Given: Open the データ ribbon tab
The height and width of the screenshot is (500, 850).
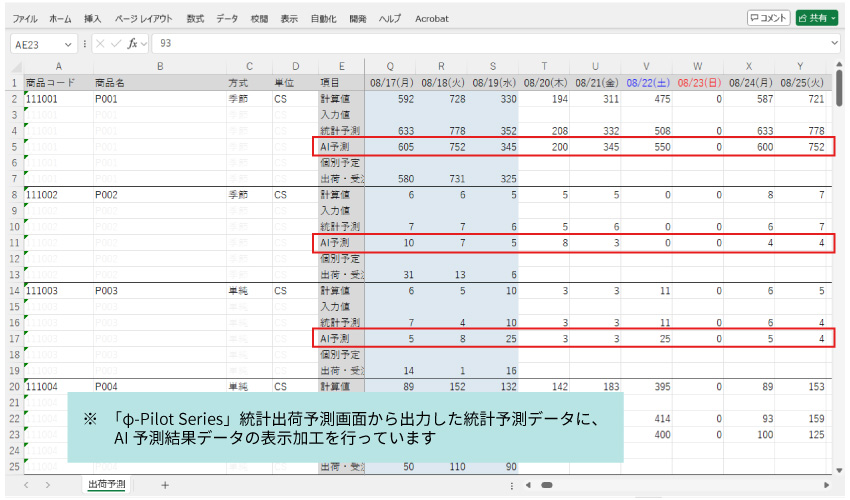Looking at the screenshot, I should (227, 18).
